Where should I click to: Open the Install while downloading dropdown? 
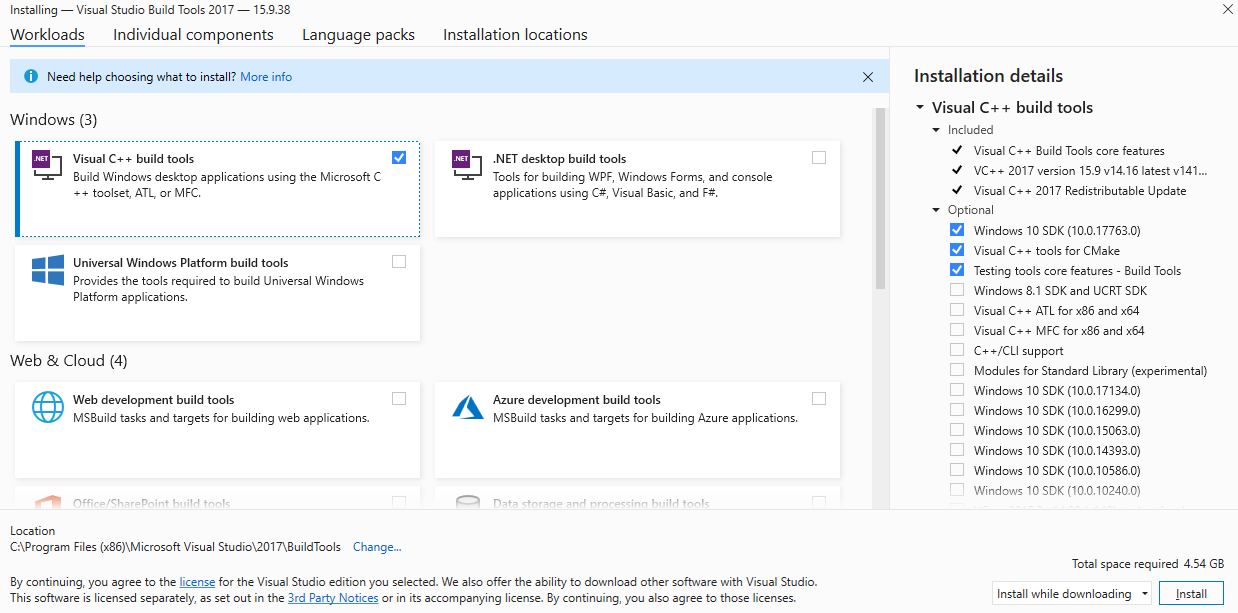point(1071,594)
